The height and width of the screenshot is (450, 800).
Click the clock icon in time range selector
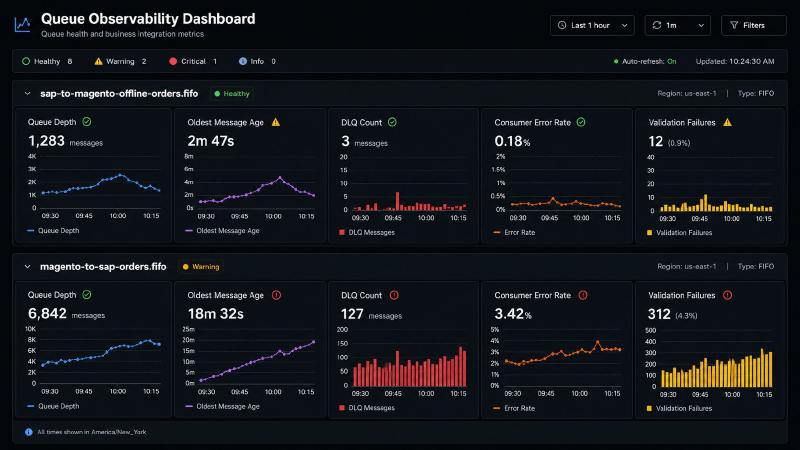pos(562,25)
